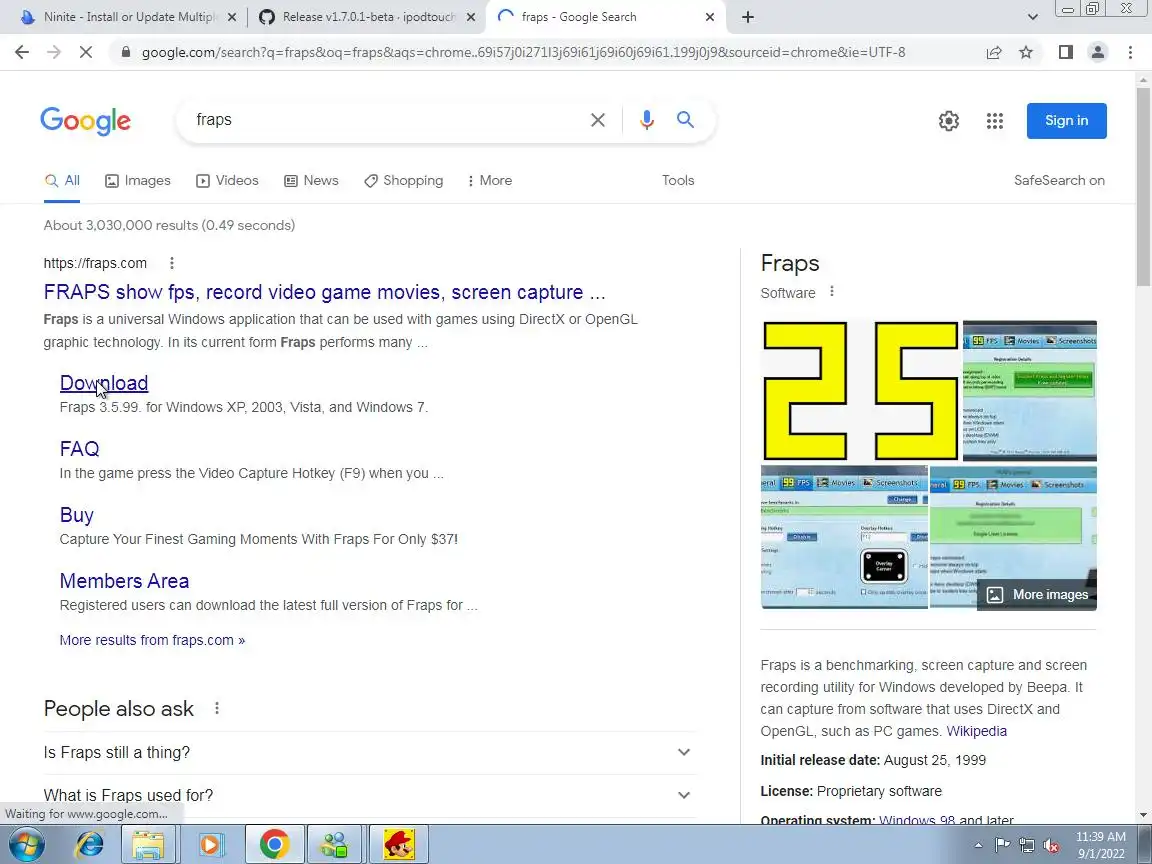Open the Windows Start button
Image resolution: width=1152 pixels, height=864 pixels.
tap(26, 845)
